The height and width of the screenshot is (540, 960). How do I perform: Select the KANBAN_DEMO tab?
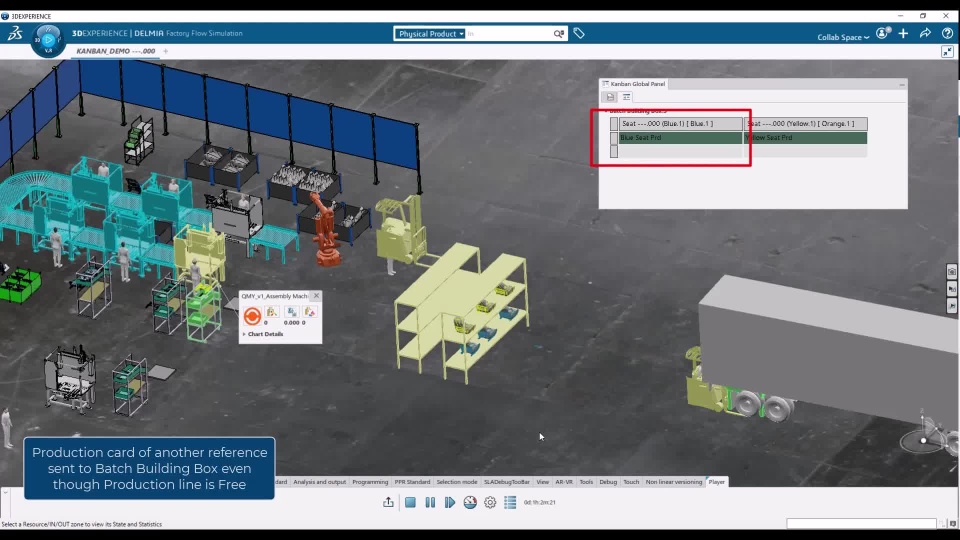point(116,51)
